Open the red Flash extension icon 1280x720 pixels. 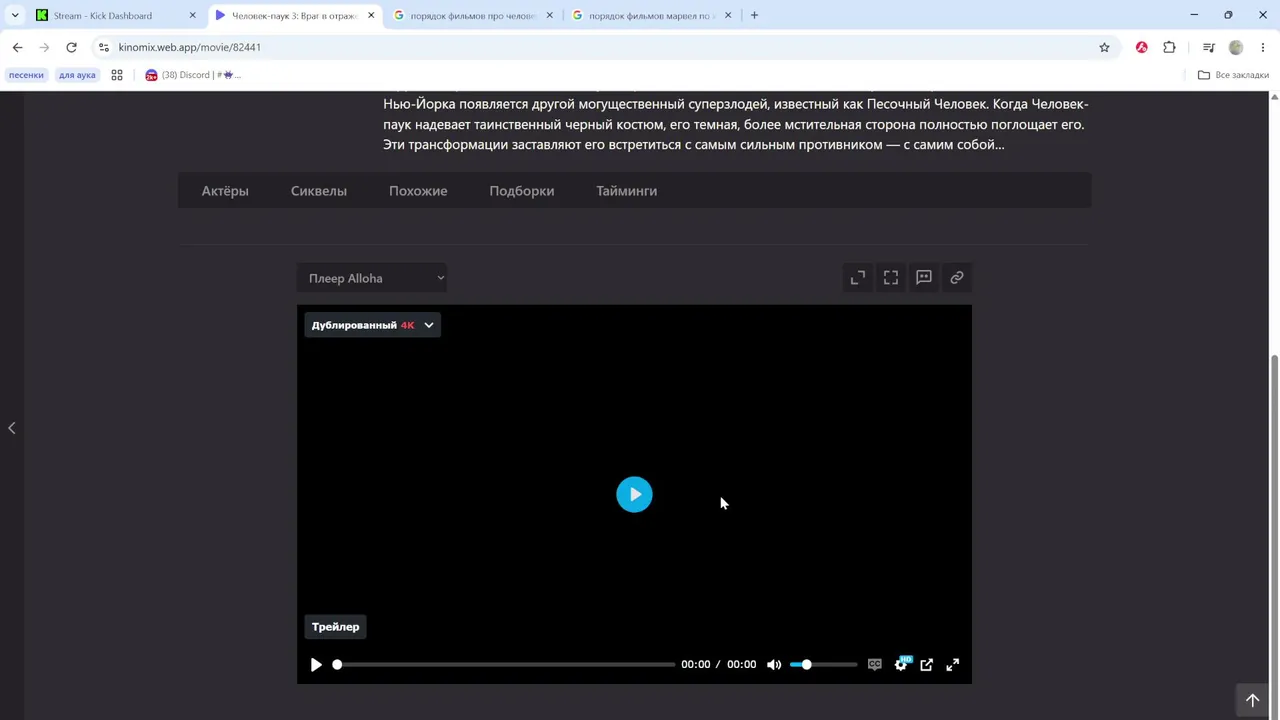(x=1141, y=47)
